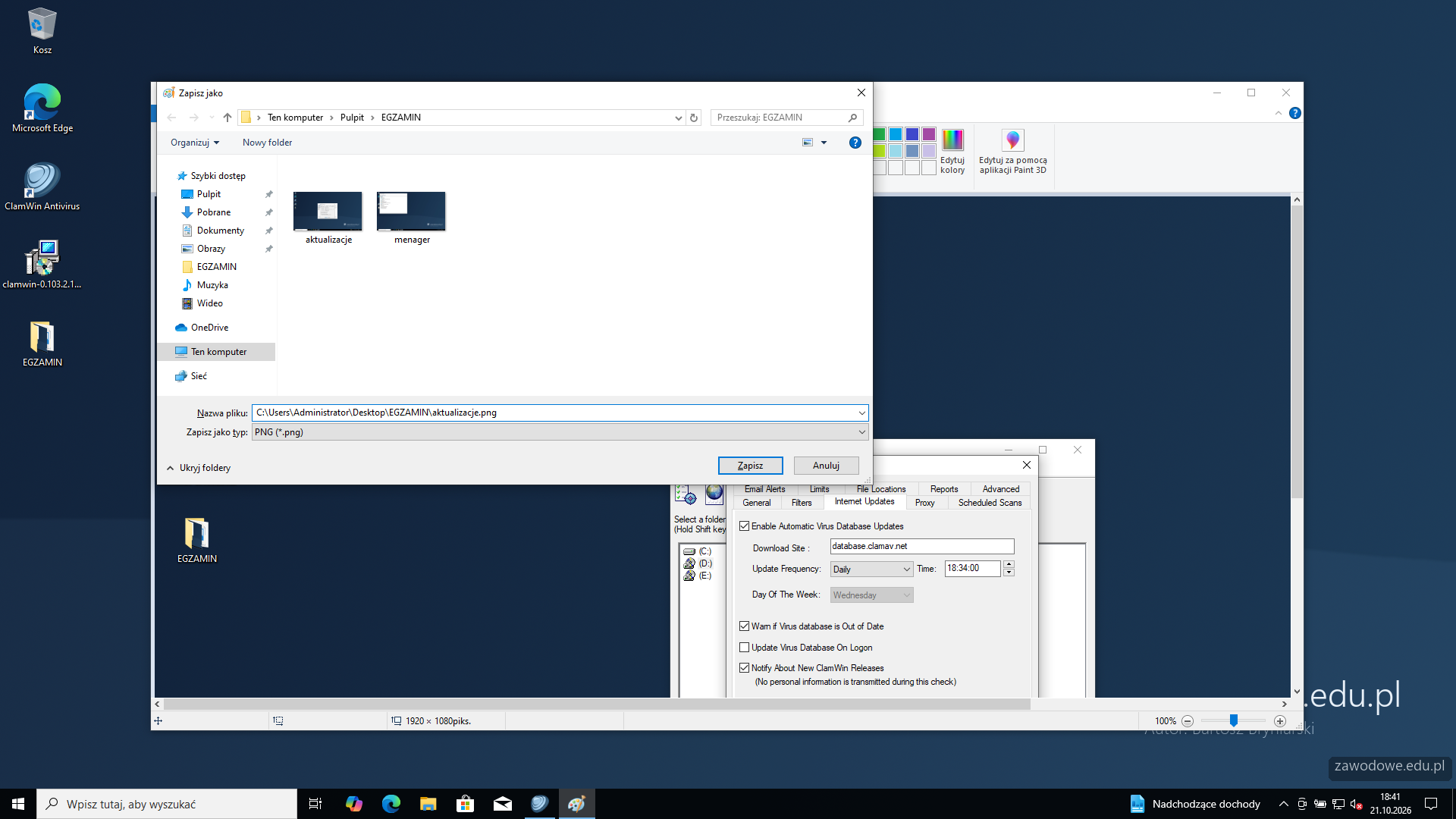
Task: Open the Edytuj kolory color editor in Paint
Action: [952, 152]
